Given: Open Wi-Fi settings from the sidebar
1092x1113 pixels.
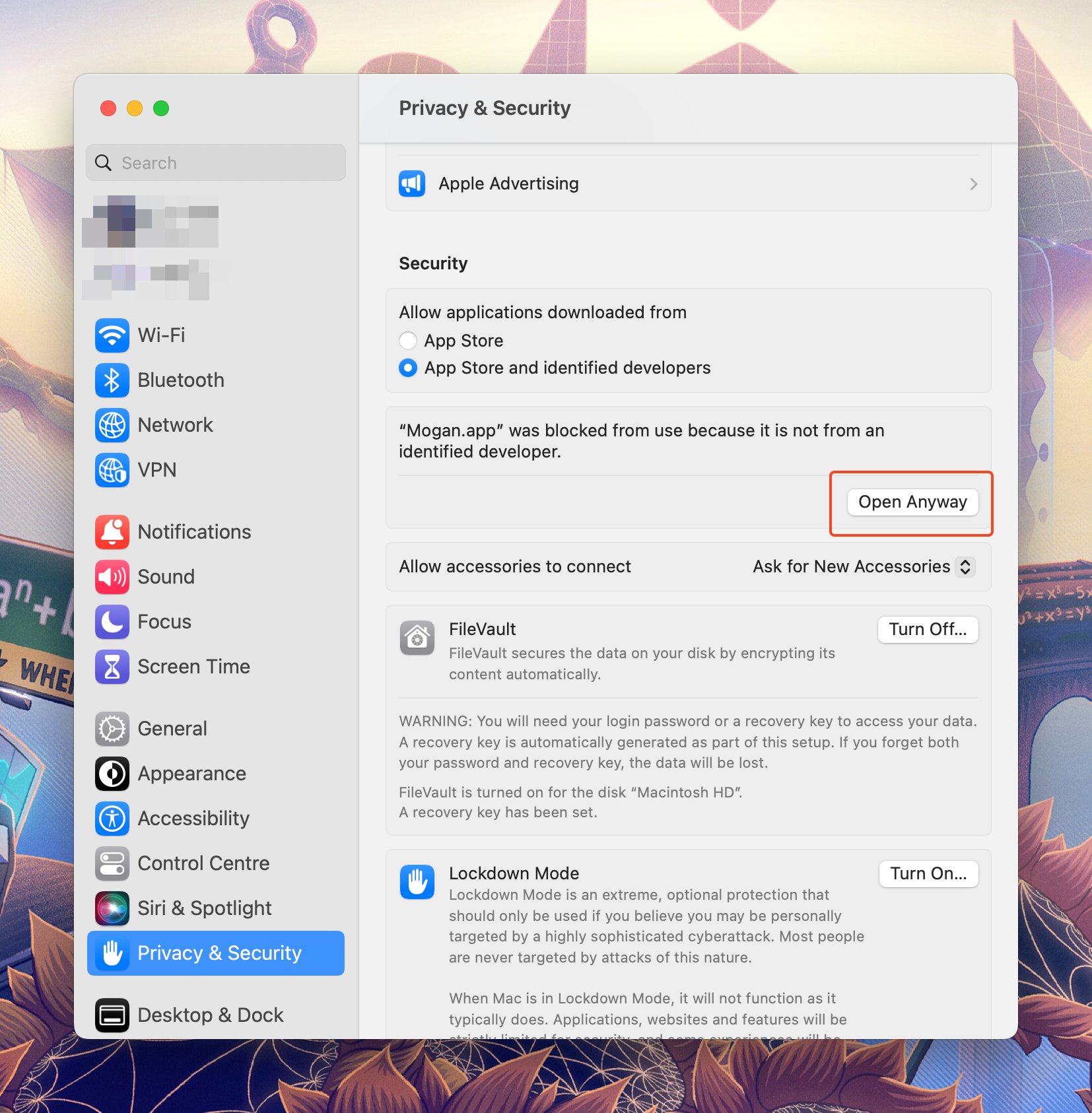Looking at the screenshot, I should click(160, 335).
